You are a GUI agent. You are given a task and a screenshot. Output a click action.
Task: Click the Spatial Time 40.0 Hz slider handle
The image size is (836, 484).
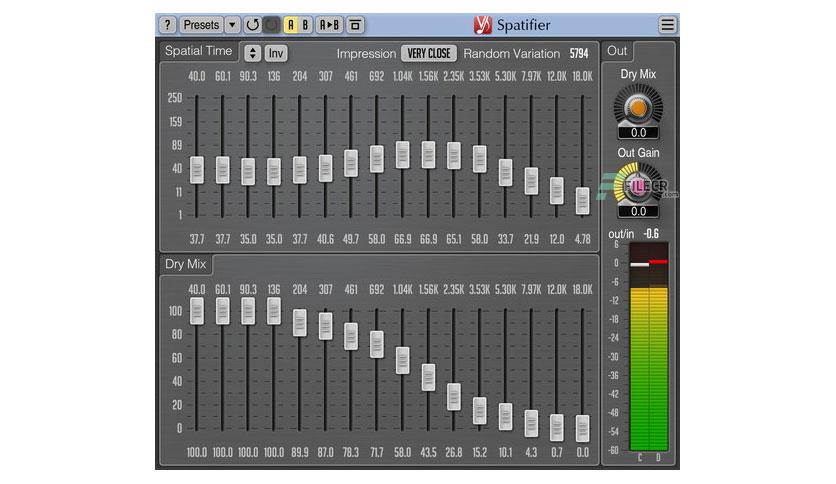pos(197,171)
